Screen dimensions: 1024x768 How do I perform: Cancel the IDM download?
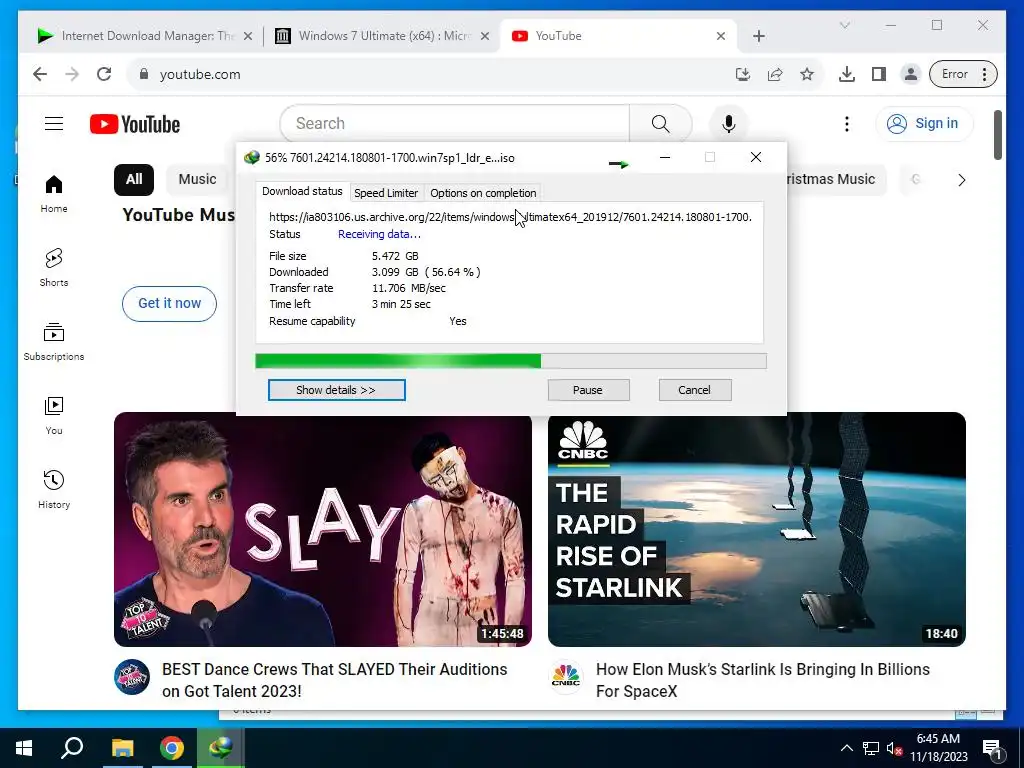tap(695, 390)
